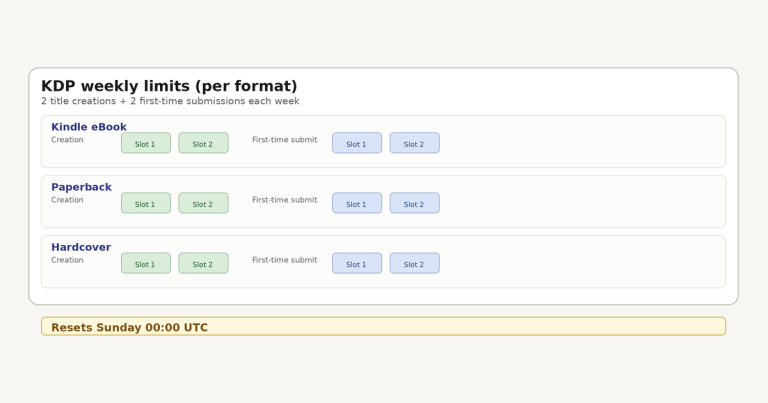Click Kindle eBook Creation Slot 2

(203, 143)
